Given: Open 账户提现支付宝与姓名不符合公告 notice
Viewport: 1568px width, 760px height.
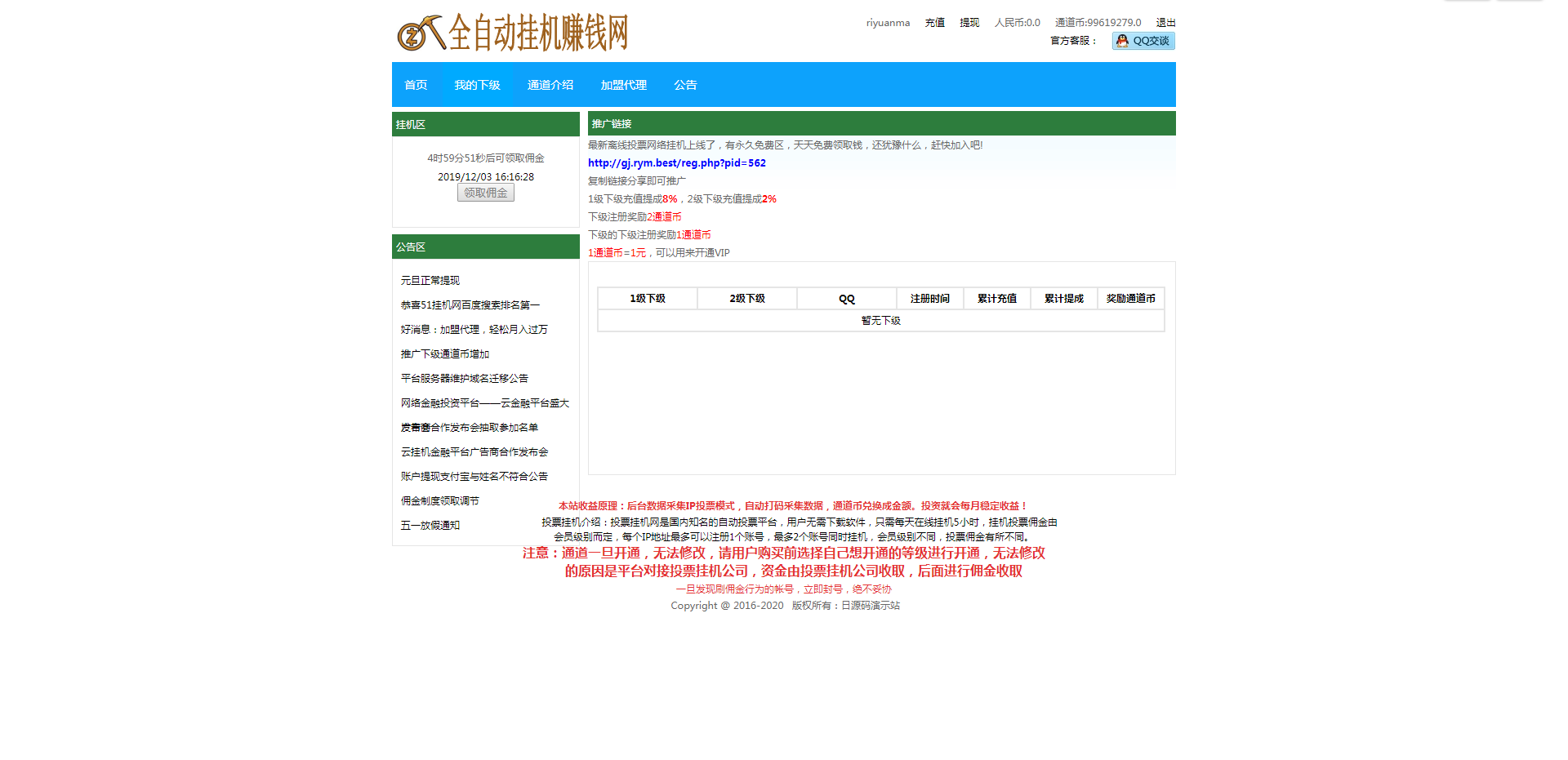Looking at the screenshot, I should [x=474, y=477].
